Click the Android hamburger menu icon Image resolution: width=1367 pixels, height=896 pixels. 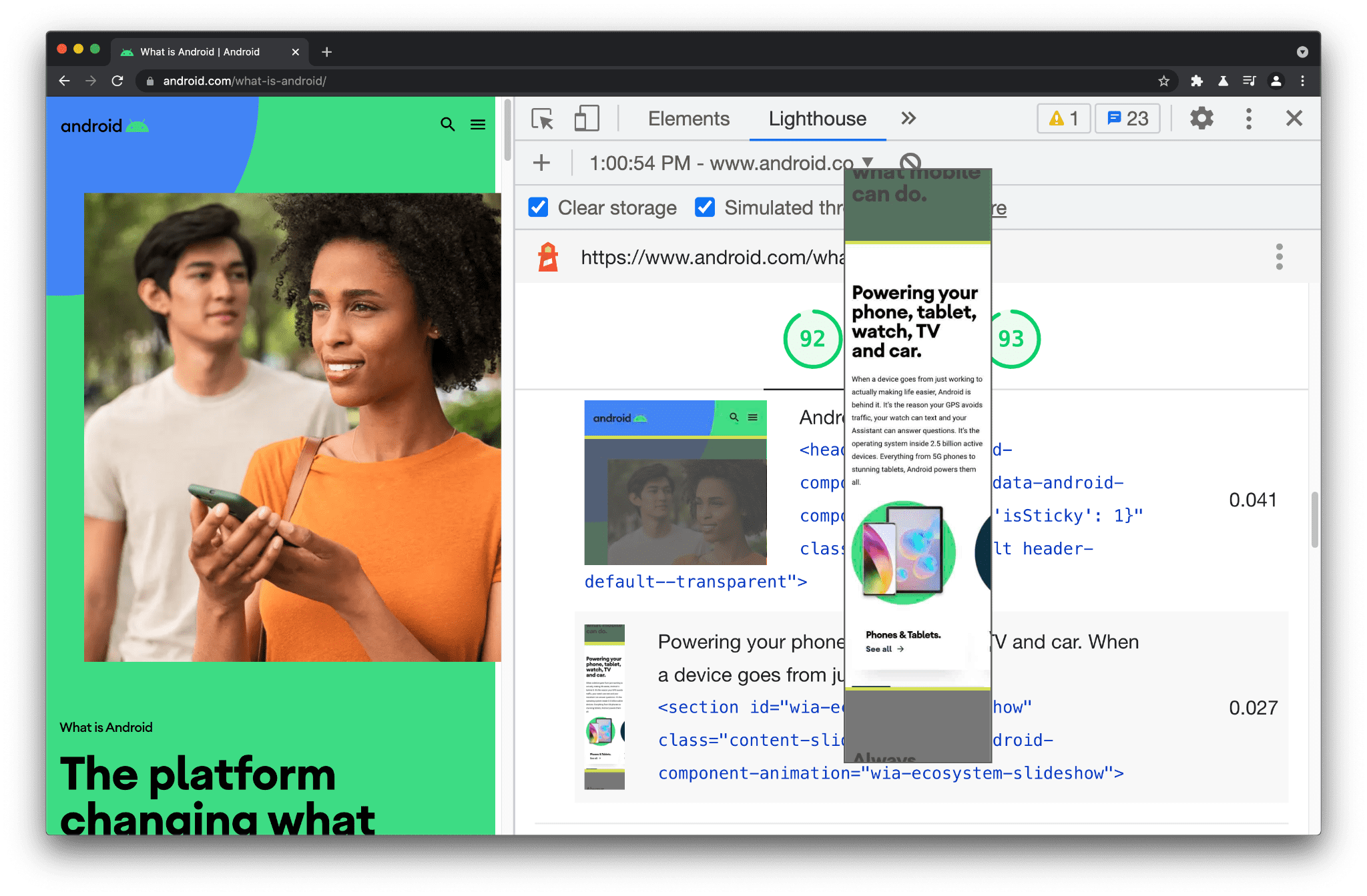pyautogui.click(x=478, y=123)
